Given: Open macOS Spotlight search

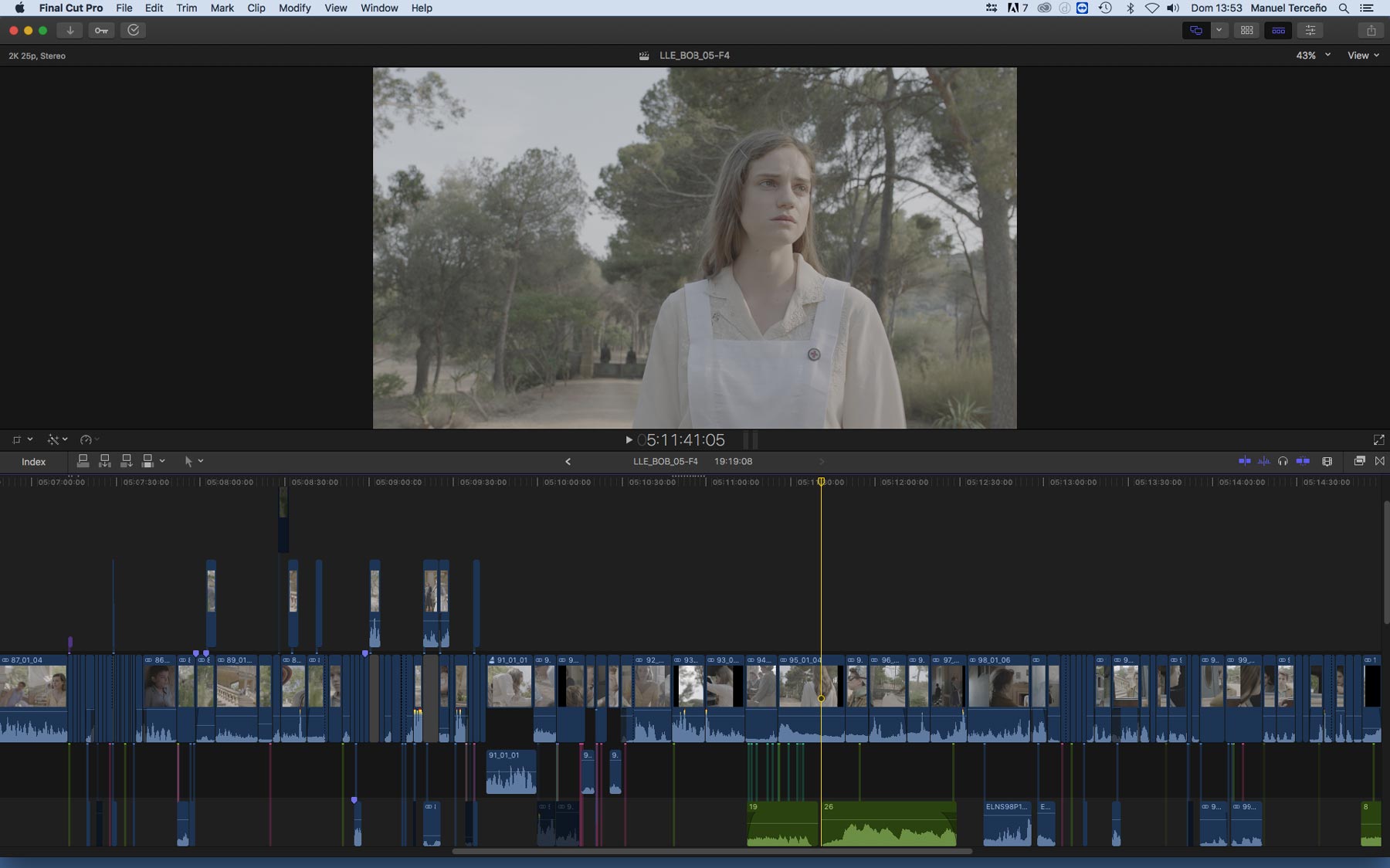Looking at the screenshot, I should pos(1344,8).
